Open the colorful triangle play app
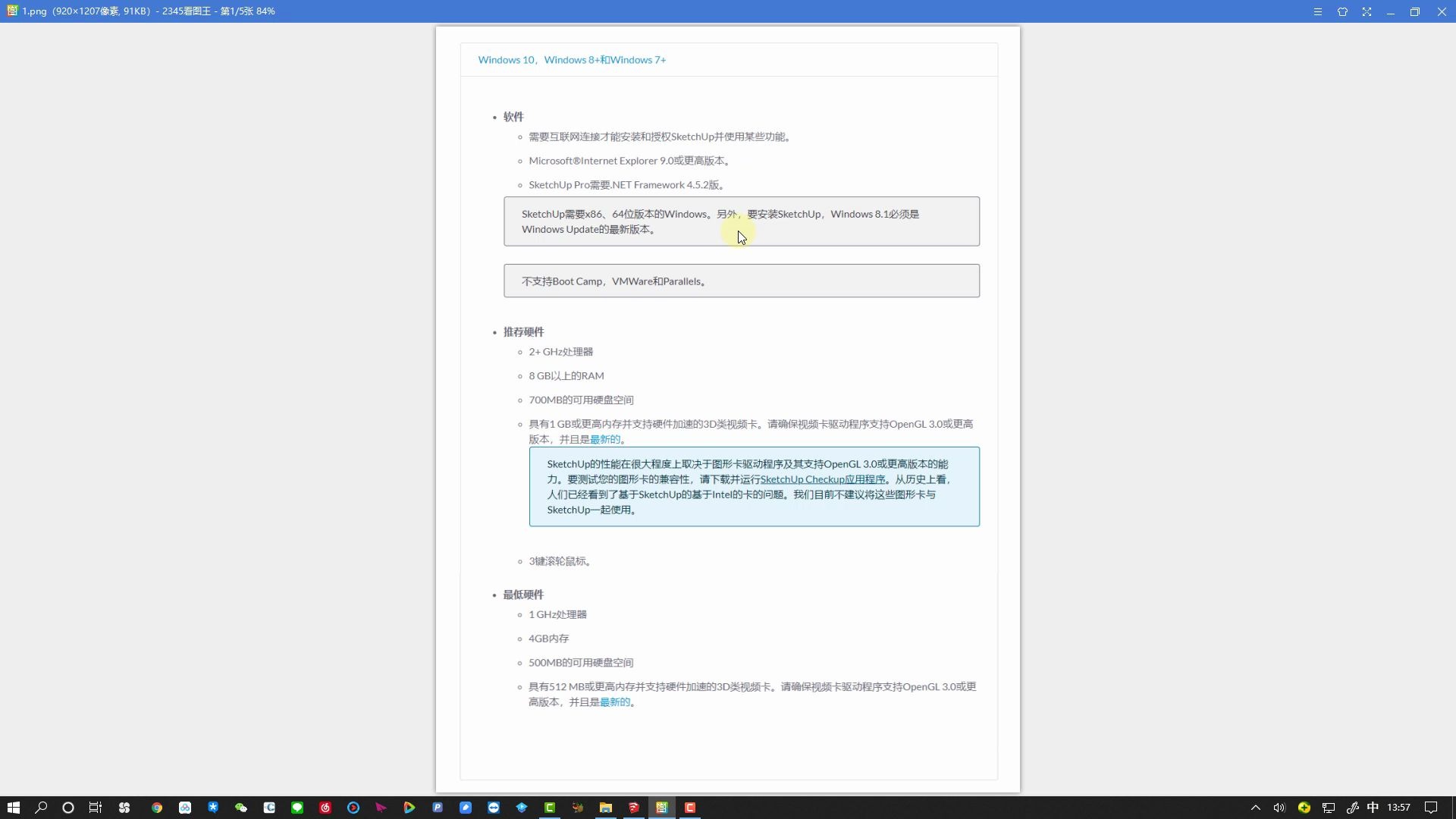 pyautogui.click(x=409, y=808)
